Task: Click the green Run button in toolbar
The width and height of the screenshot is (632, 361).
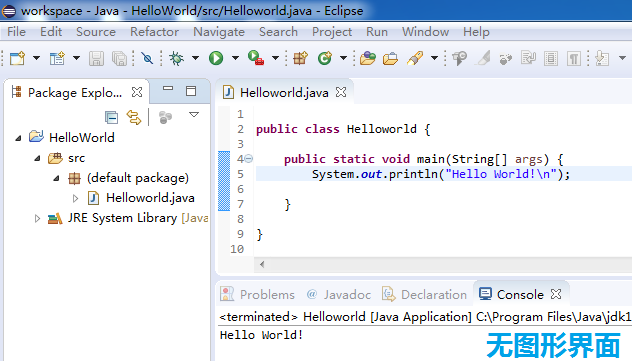Action: click(216, 58)
